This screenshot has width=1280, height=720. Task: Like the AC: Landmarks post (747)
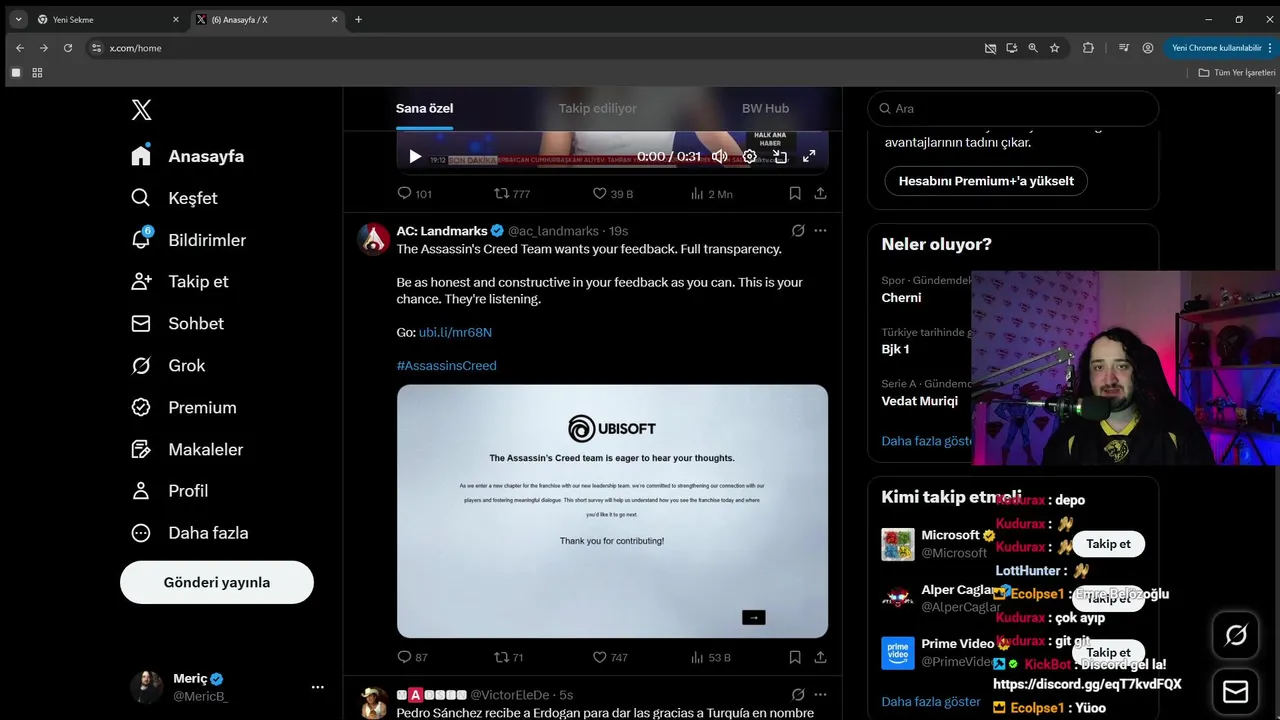pyautogui.click(x=610, y=657)
